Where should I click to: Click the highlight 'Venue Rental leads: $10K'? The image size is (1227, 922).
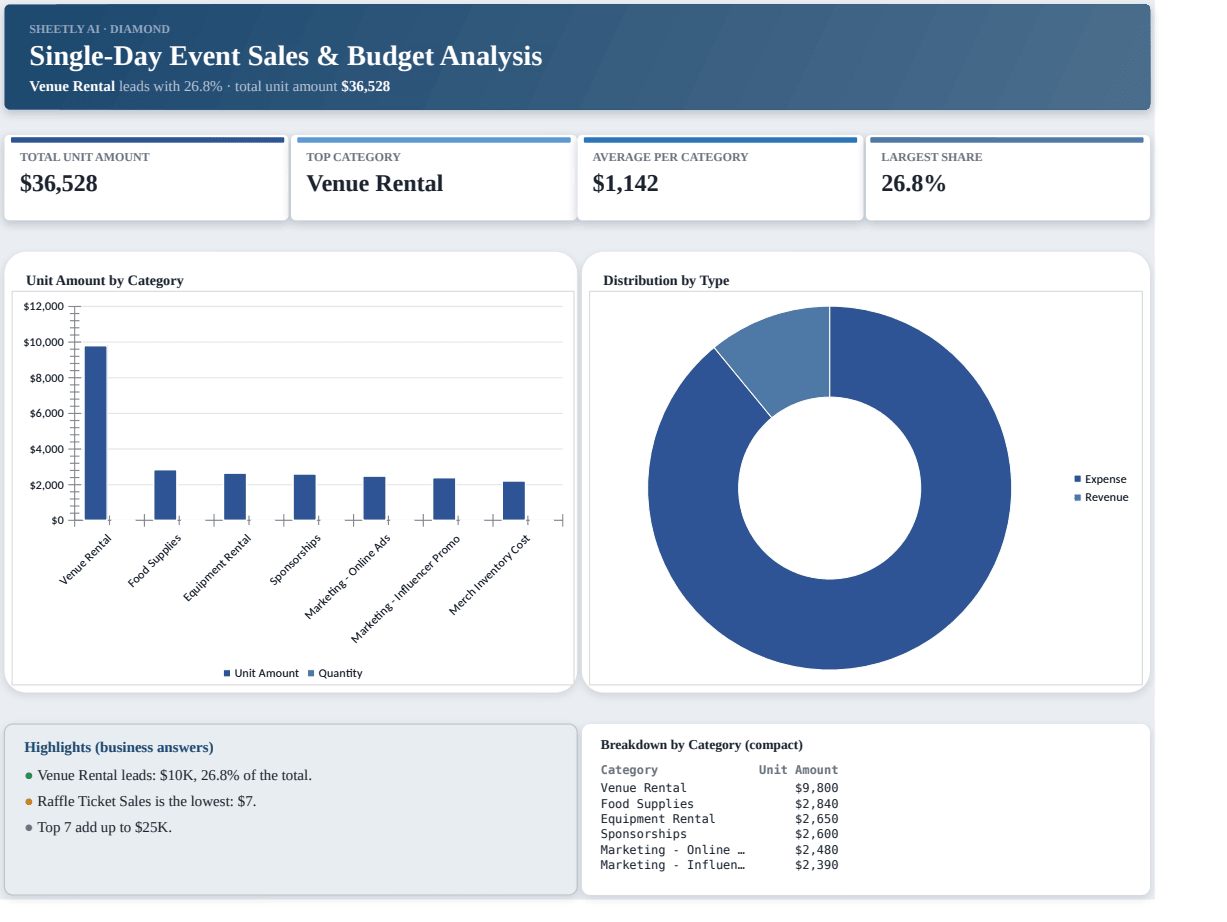coord(169,775)
